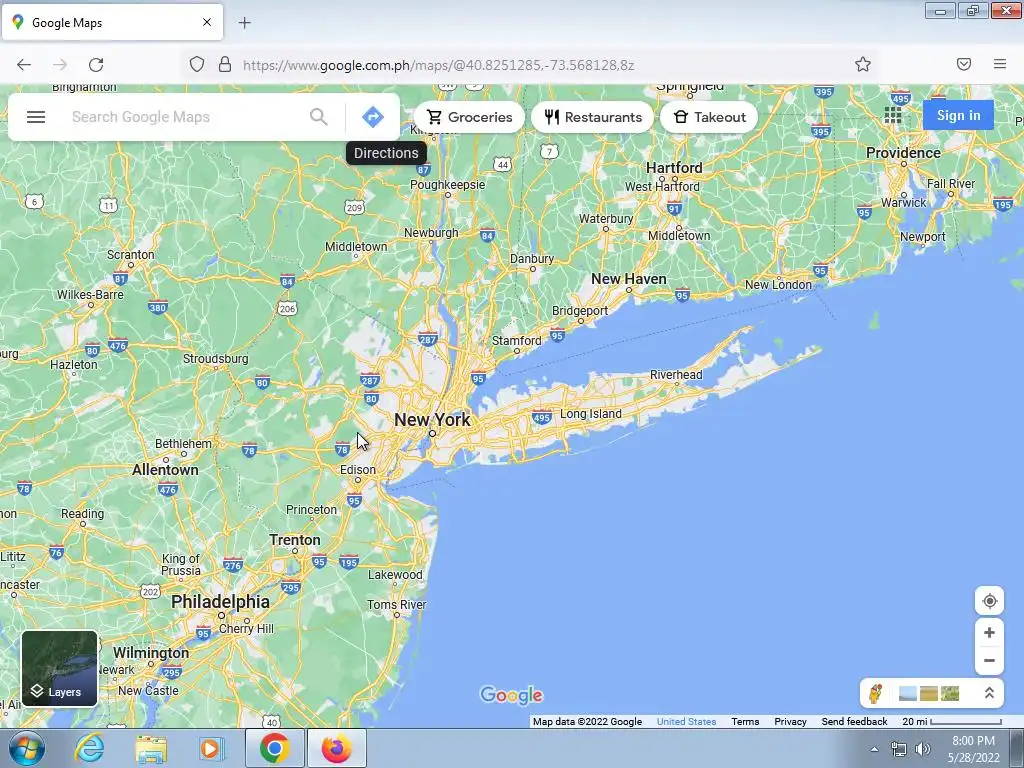Open a new browser tab
This screenshot has height=768, width=1024.
[x=244, y=23]
